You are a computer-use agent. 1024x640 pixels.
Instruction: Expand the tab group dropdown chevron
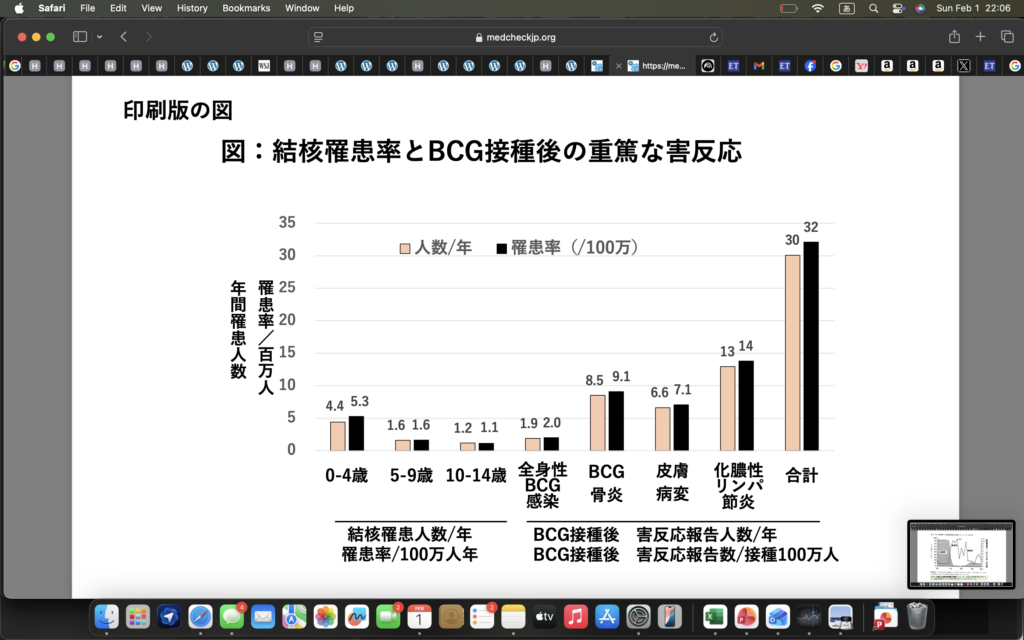coord(99,37)
